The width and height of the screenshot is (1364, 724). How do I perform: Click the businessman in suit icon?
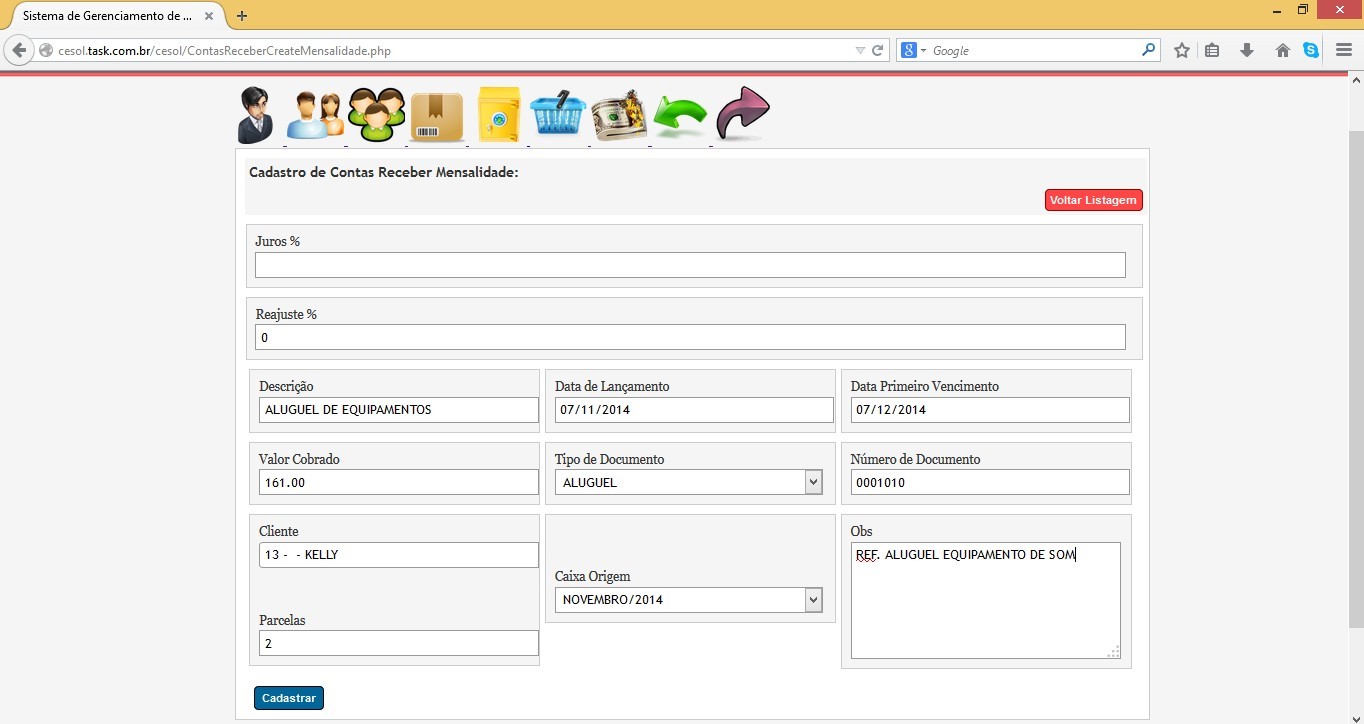coord(255,115)
